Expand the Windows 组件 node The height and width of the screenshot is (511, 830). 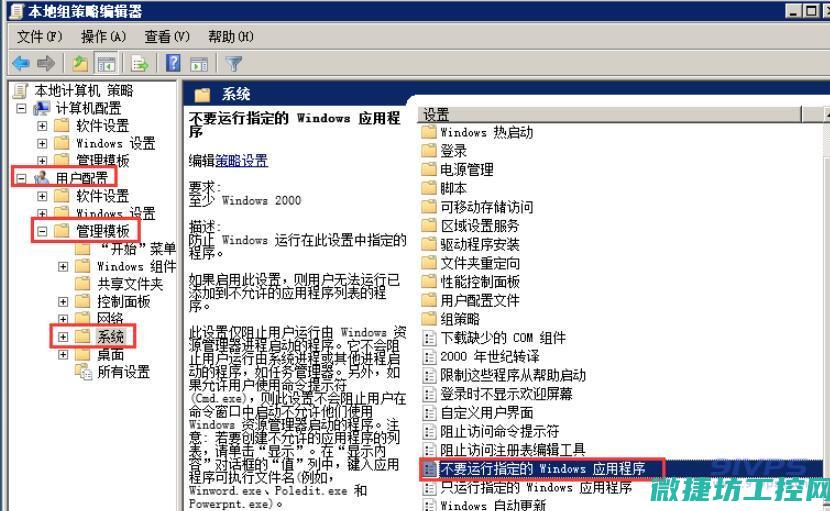62,266
